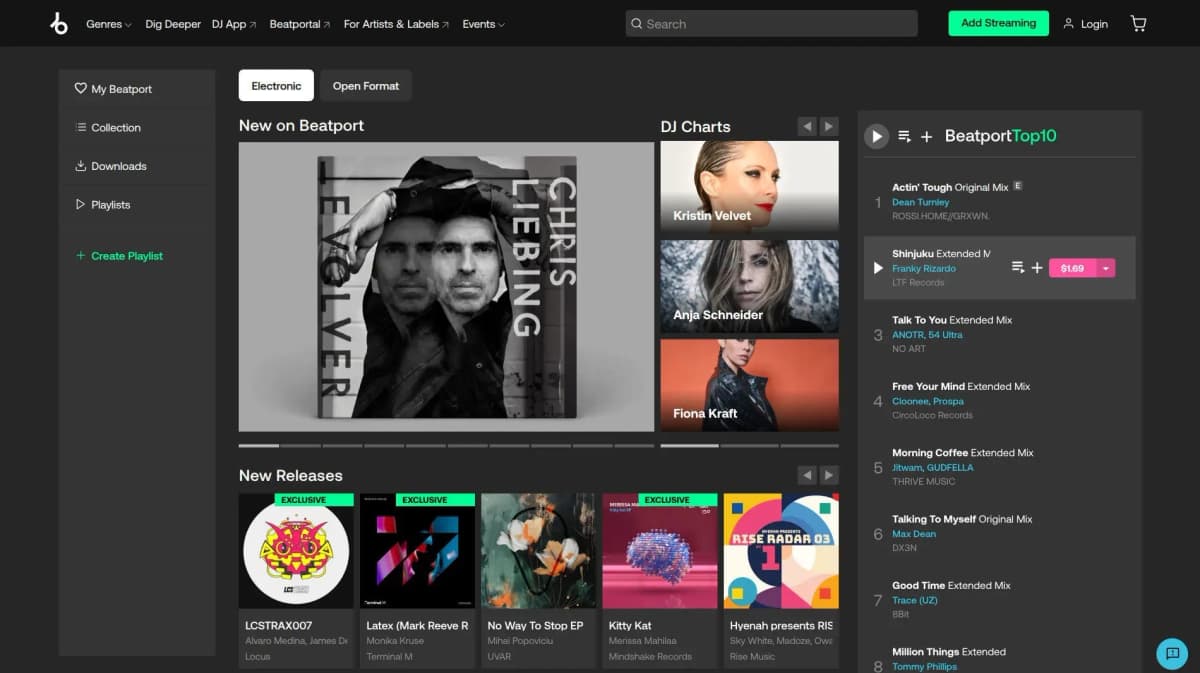
Task: Open No Way To Stop EP cover
Action: pyautogui.click(x=538, y=551)
